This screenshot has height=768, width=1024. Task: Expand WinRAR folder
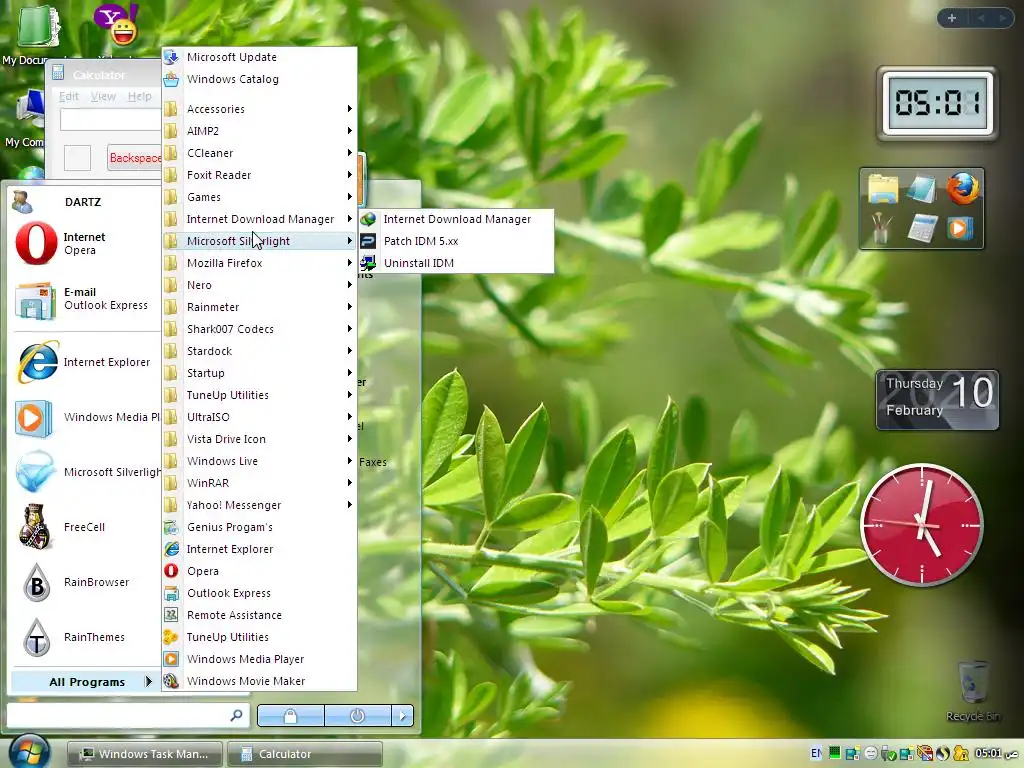coord(259,483)
